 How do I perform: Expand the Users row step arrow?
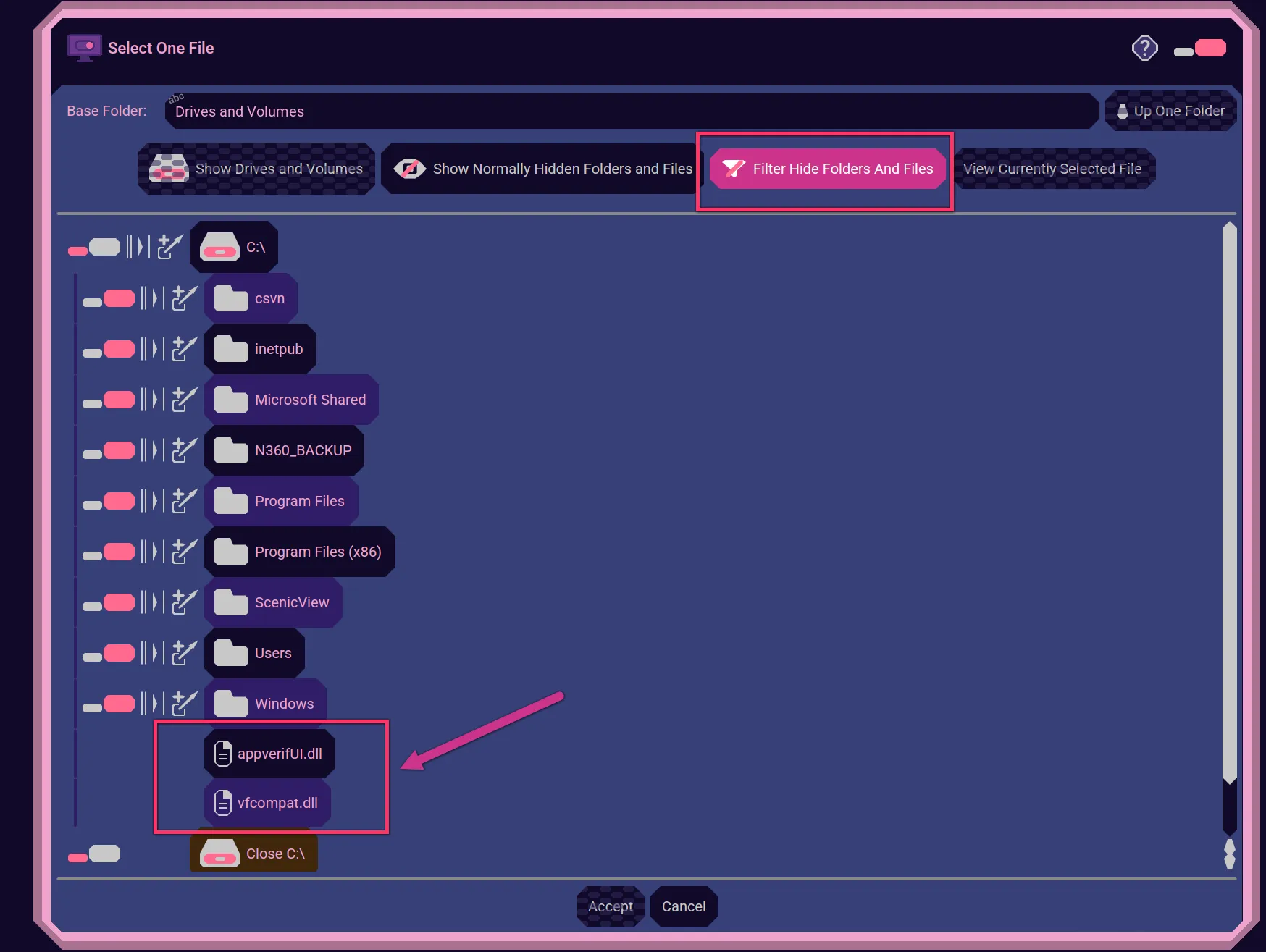click(153, 652)
